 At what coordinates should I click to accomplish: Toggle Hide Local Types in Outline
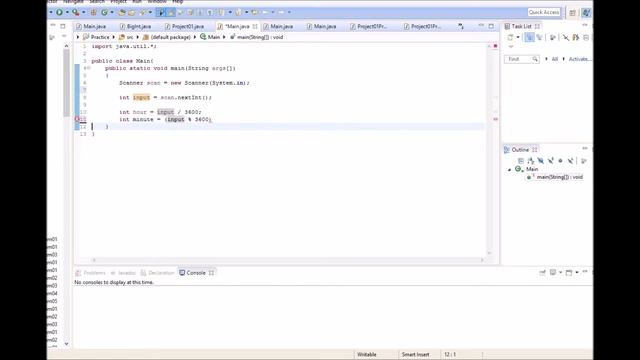(570, 161)
